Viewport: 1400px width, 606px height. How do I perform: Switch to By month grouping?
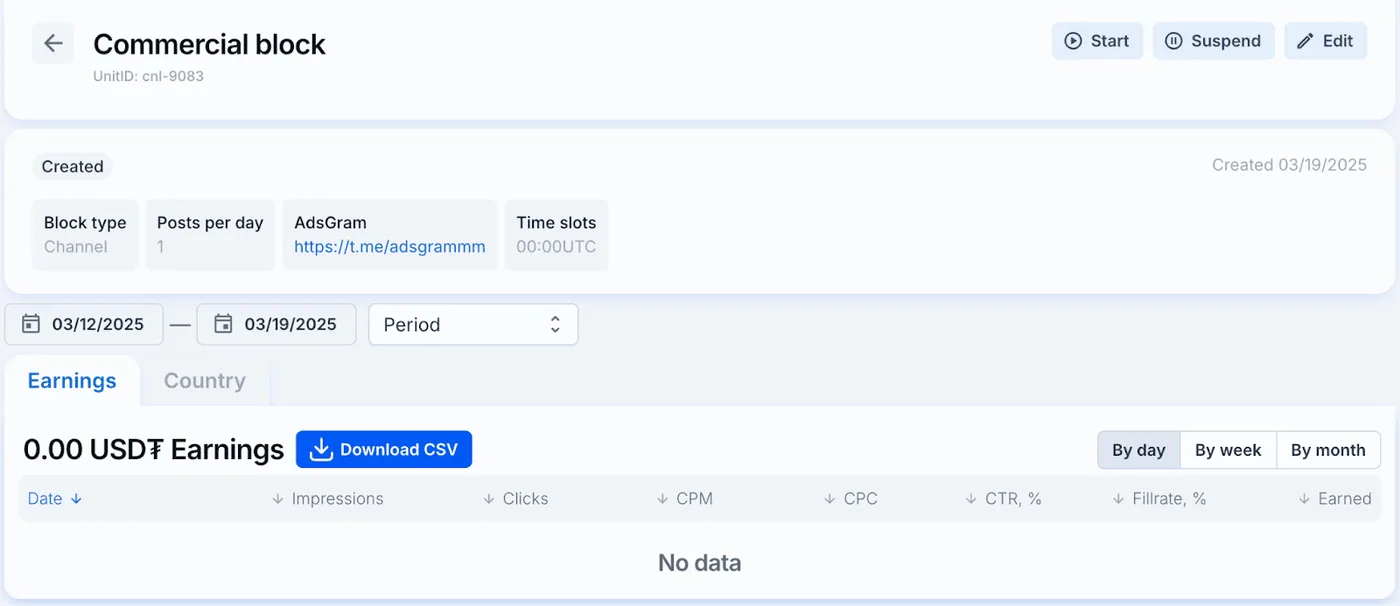click(1328, 450)
